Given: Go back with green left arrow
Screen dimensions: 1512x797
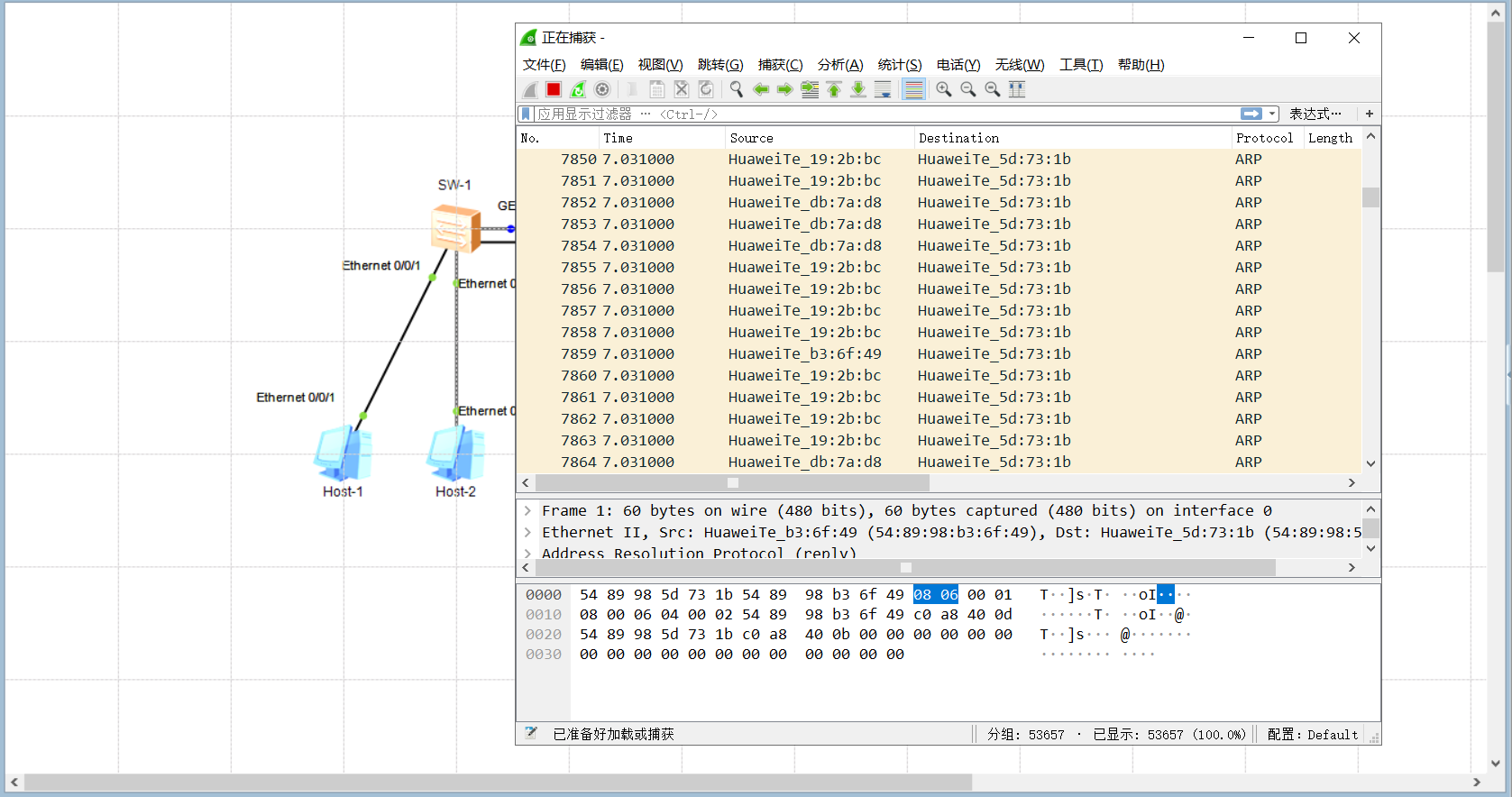Looking at the screenshot, I should point(761,89).
